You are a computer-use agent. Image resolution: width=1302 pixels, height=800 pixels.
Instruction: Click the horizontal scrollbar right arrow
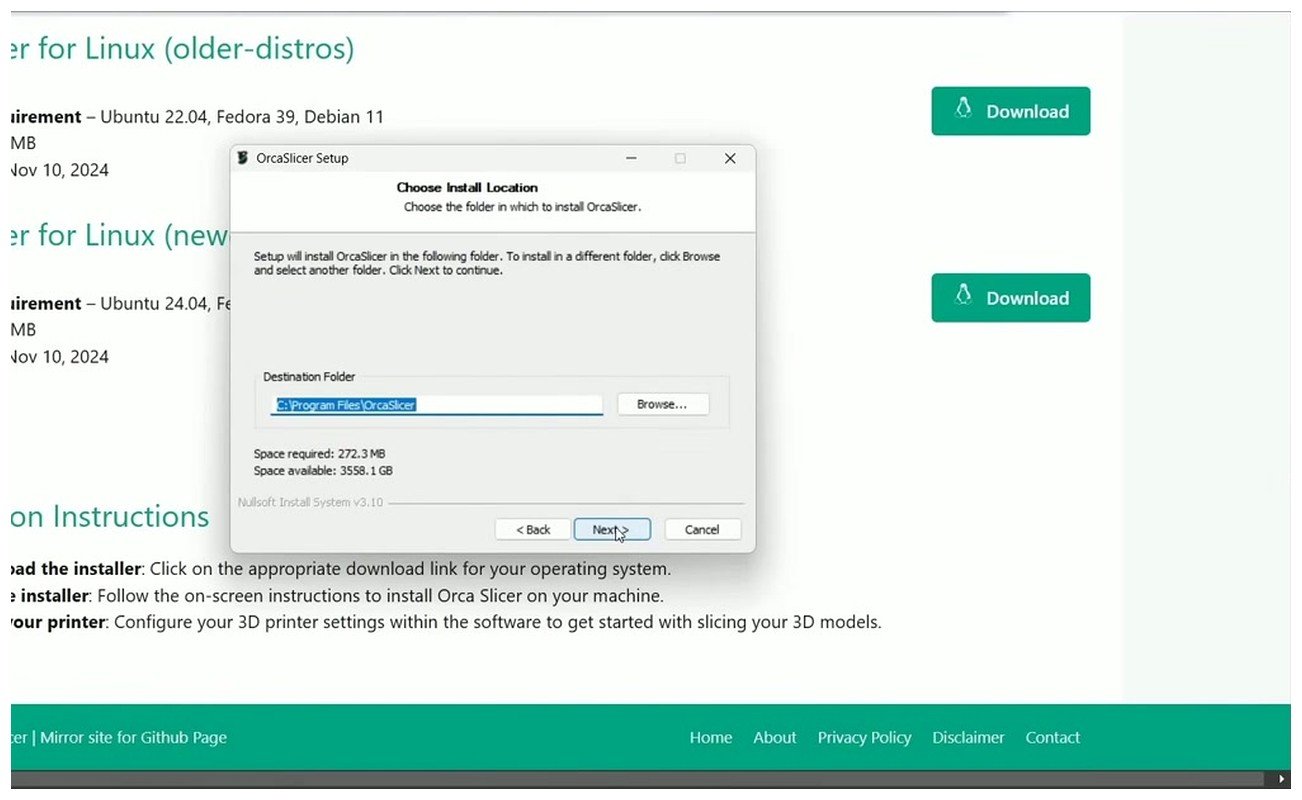[x=1281, y=779]
